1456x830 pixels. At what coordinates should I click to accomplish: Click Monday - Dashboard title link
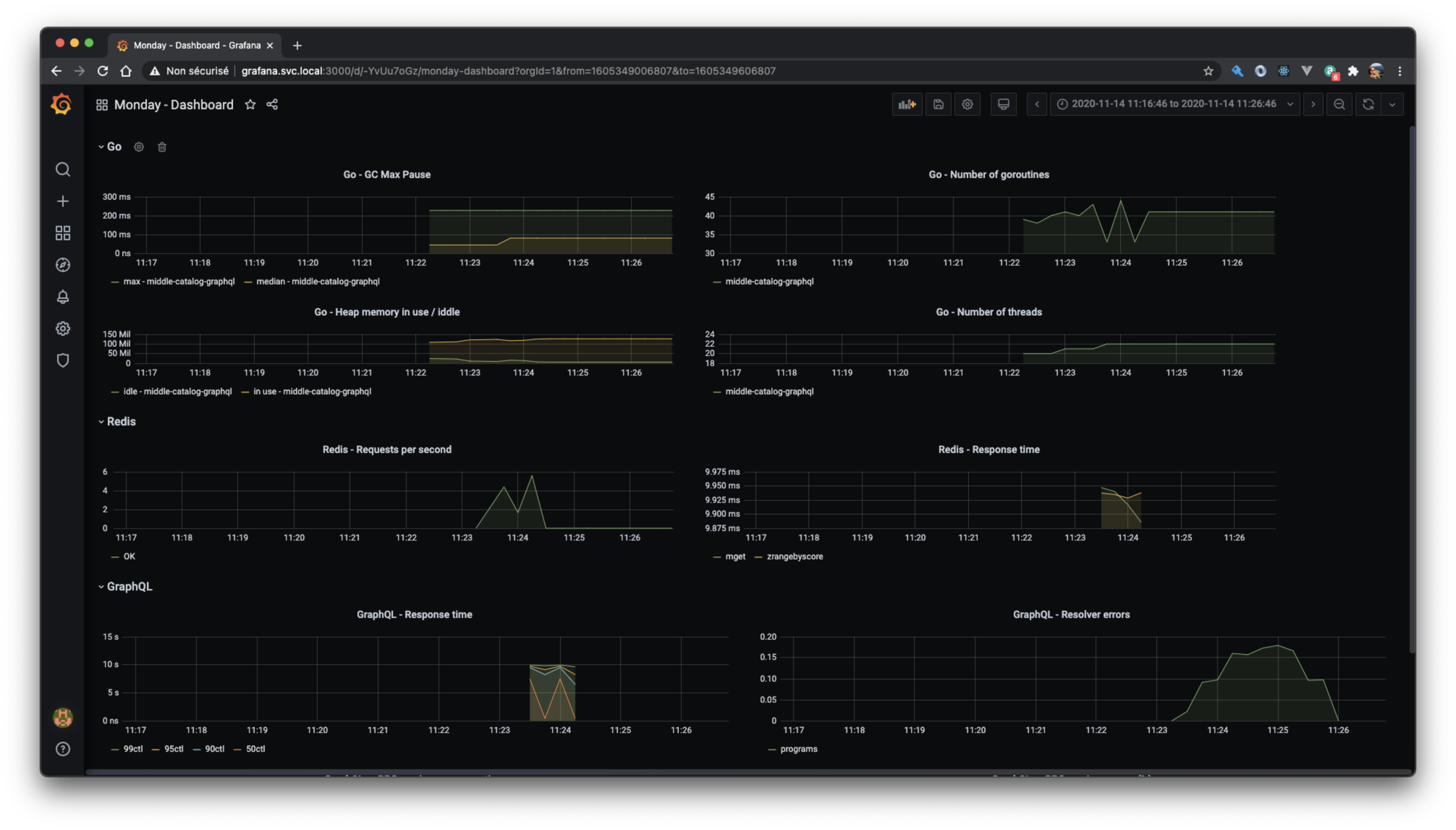174,105
